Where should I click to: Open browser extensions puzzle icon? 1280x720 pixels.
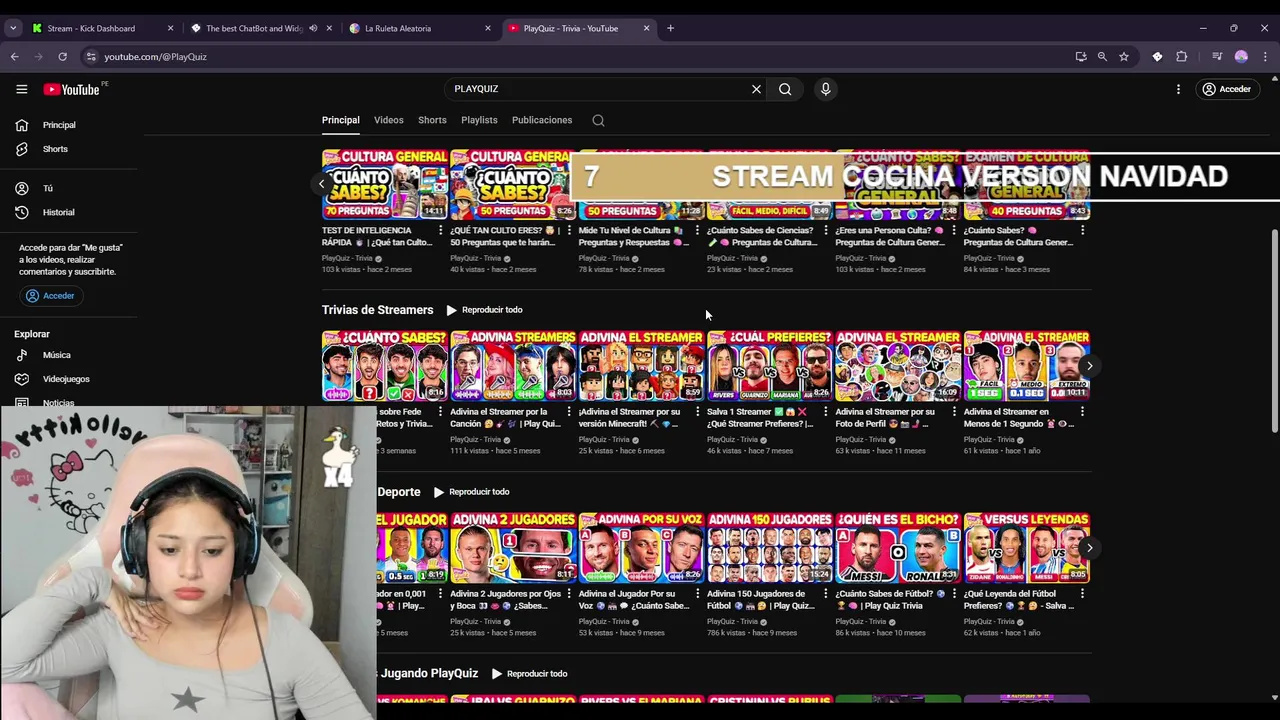[1181, 57]
